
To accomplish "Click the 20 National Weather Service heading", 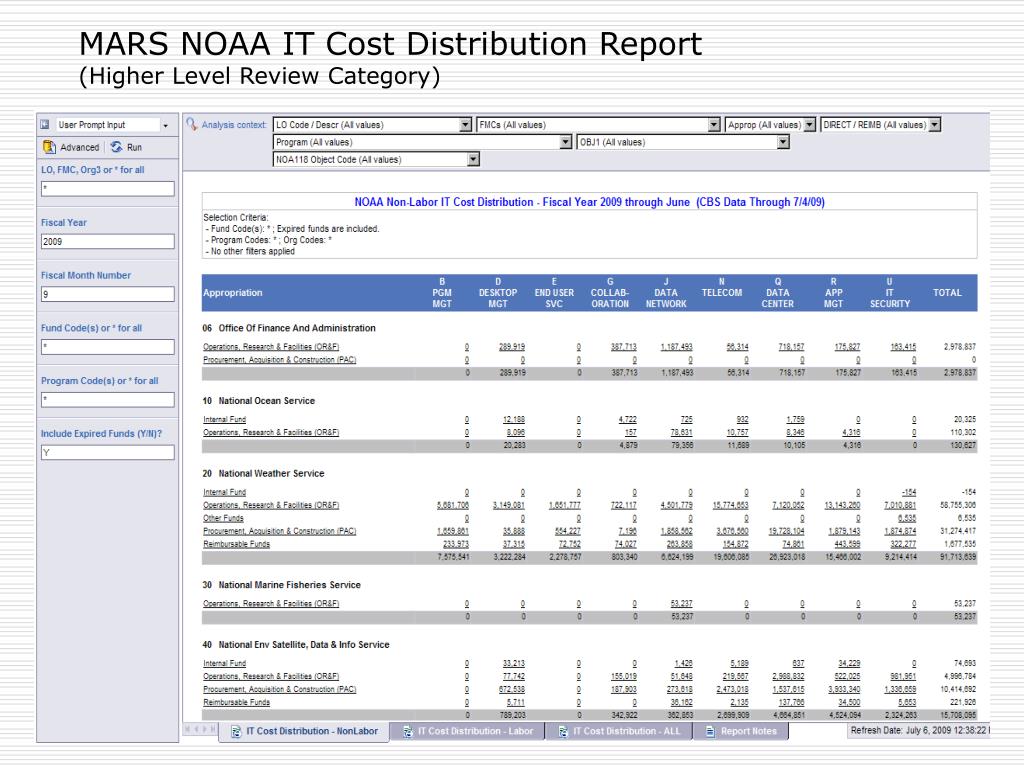I will (x=263, y=473).
